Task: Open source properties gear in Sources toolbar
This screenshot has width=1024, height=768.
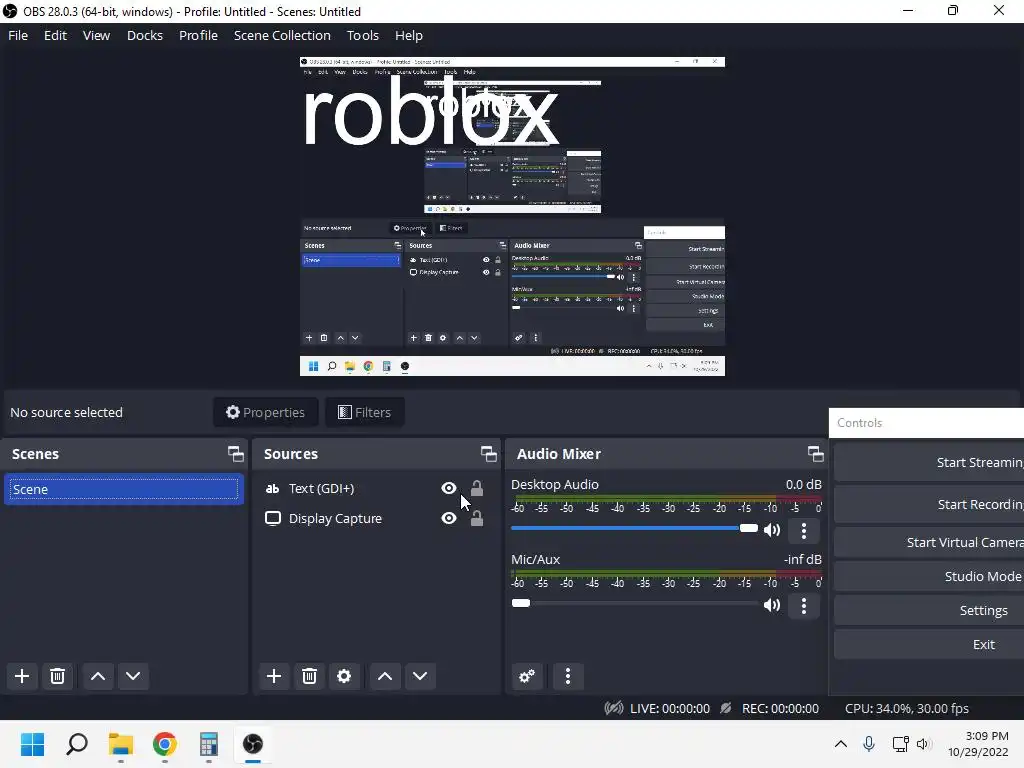Action: 344,676
